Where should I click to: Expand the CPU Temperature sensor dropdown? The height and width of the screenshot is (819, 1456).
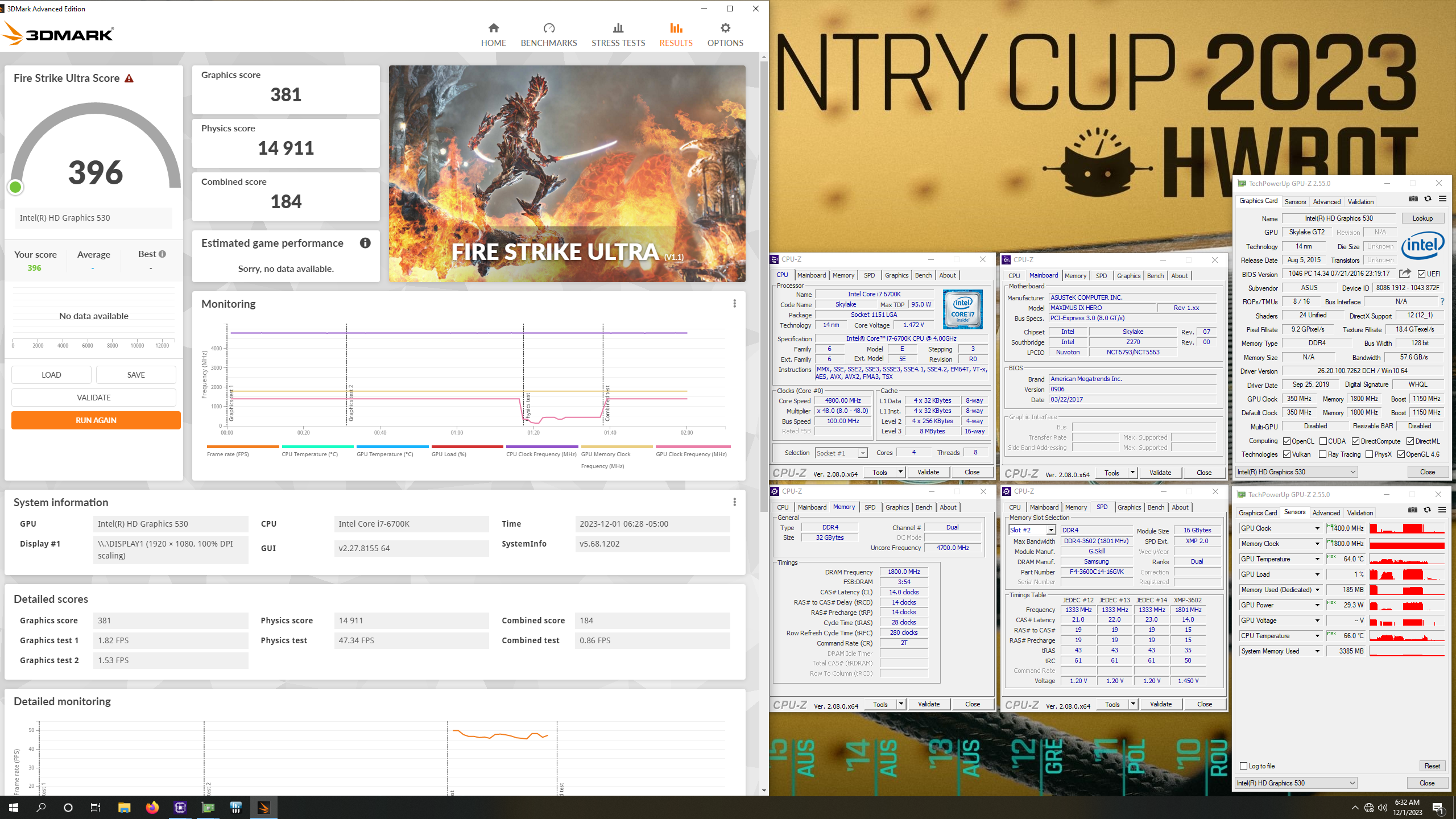point(1317,636)
